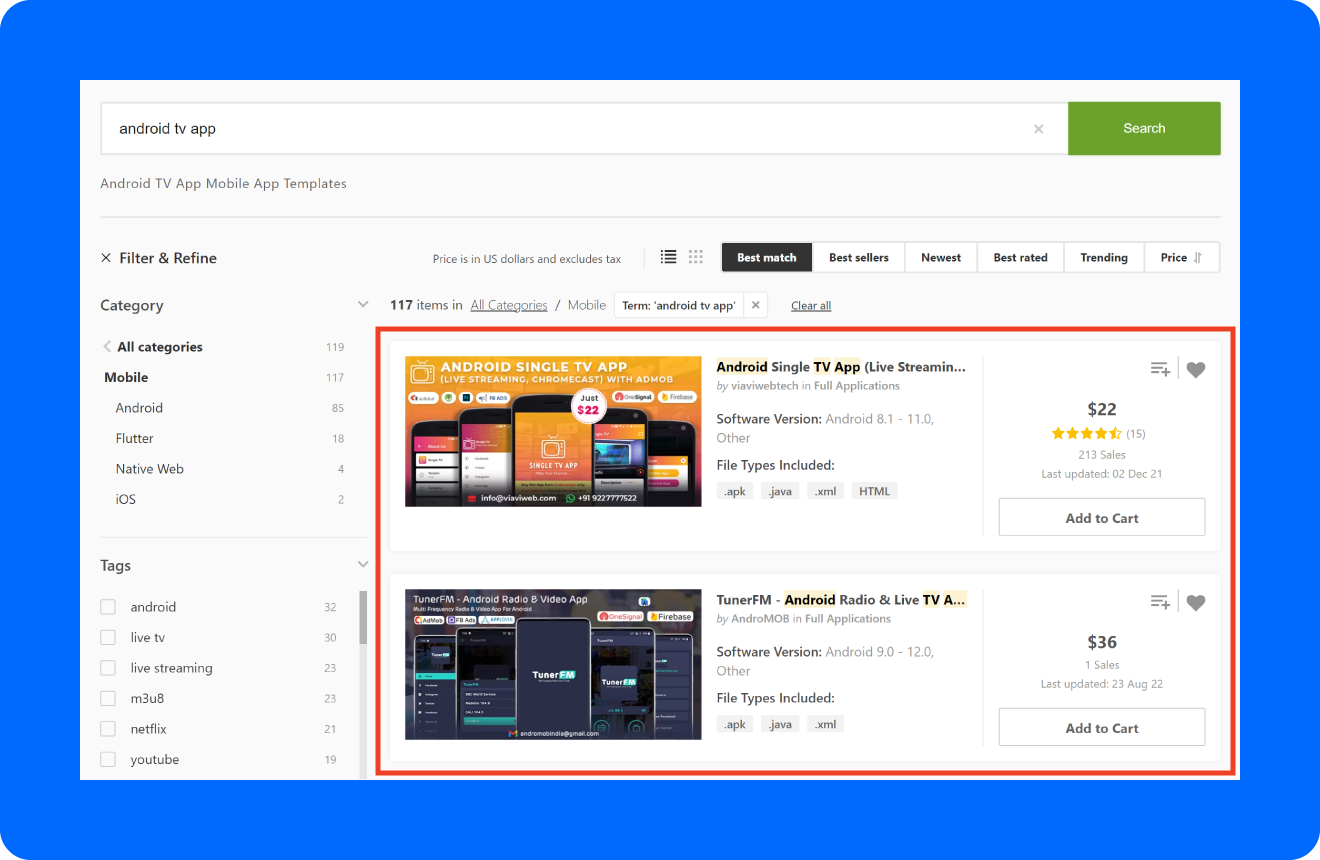The width and height of the screenshot is (1320, 860).
Task: Select All categories in sidebar
Action: pos(160,347)
